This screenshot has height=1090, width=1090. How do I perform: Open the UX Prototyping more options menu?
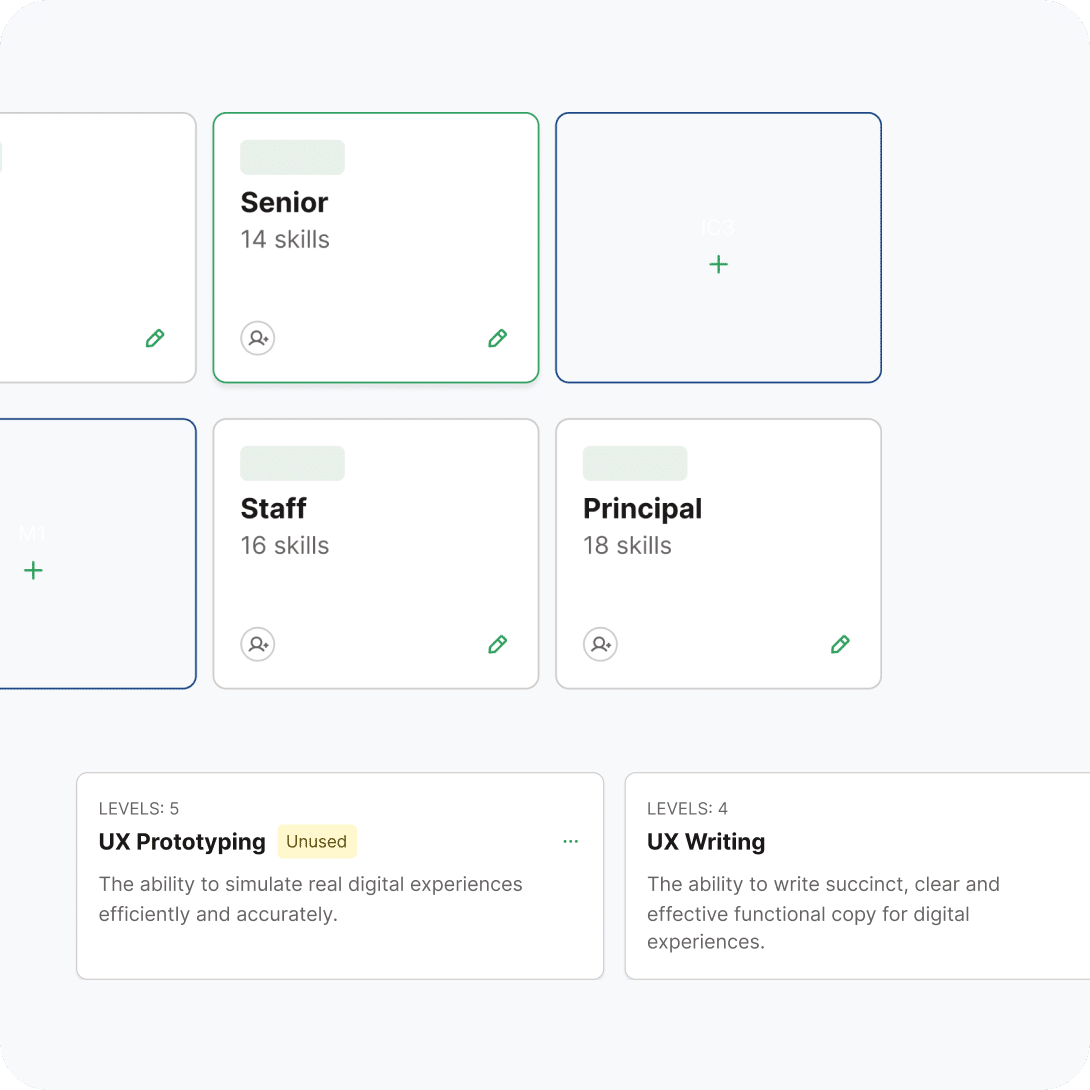tap(570, 842)
